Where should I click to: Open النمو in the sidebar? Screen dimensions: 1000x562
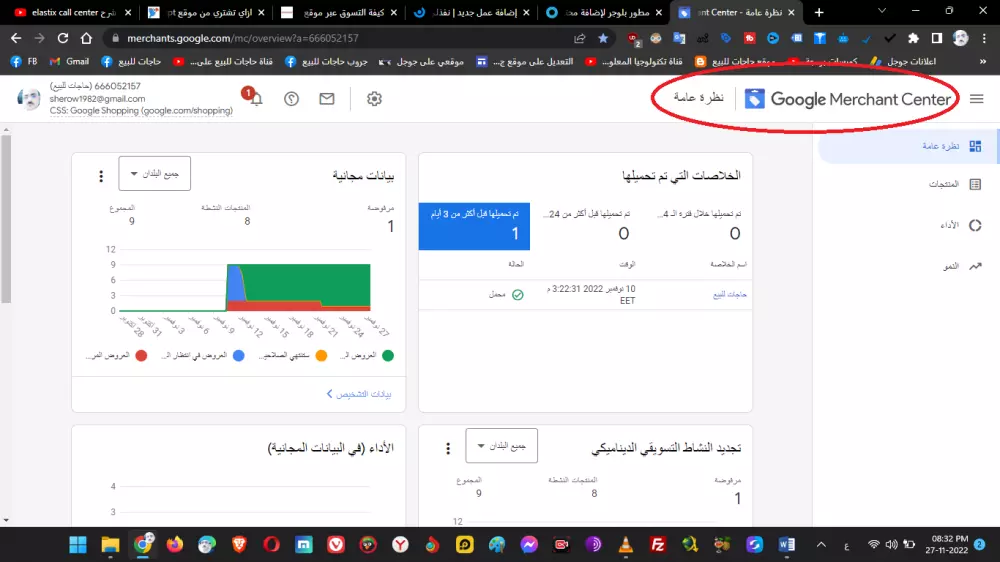point(962,266)
